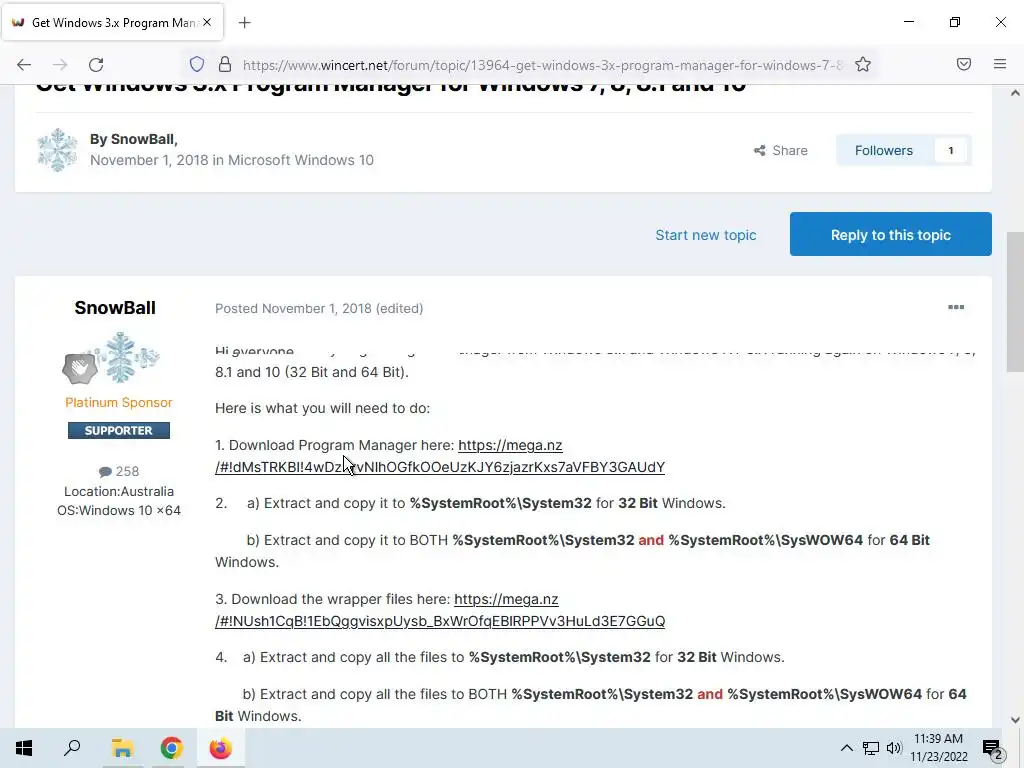Click the page vertical scrollbar thumb
This screenshot has height=768, width=1024.
(1015, 301)
